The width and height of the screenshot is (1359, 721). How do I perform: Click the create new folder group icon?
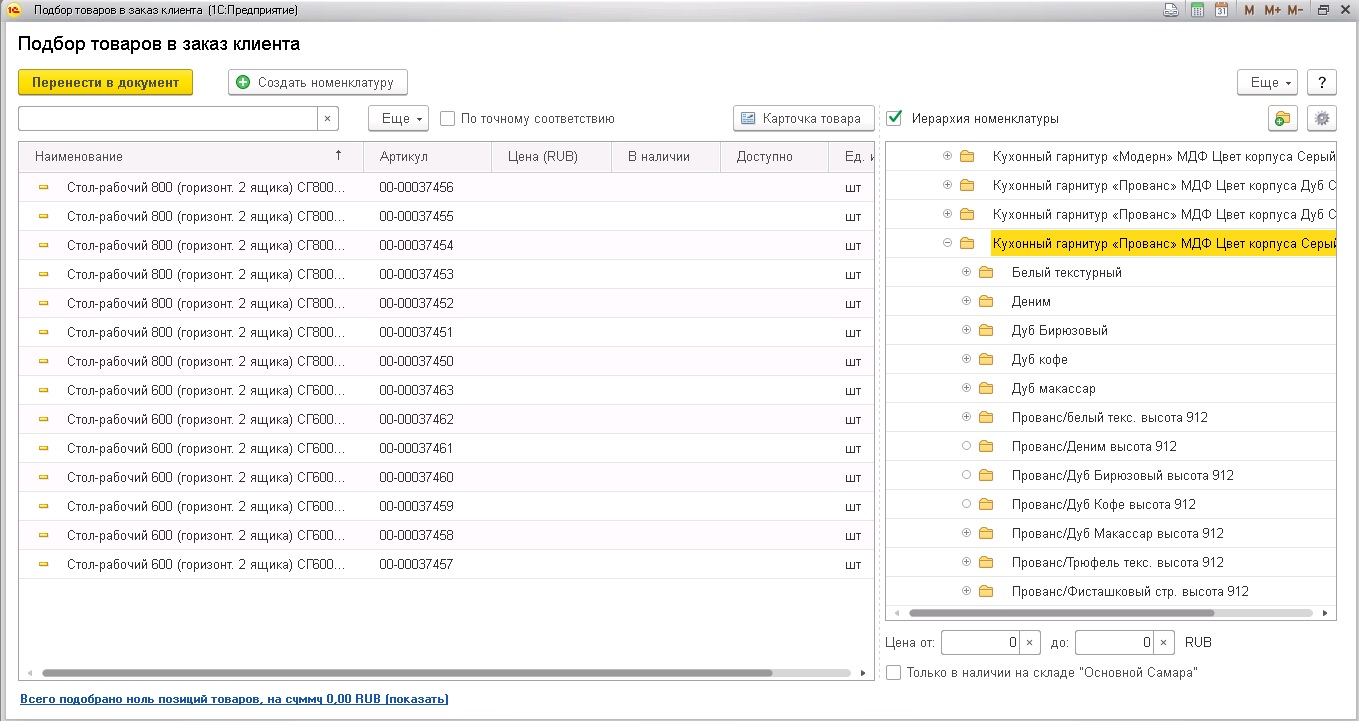tap(1282, 119)
